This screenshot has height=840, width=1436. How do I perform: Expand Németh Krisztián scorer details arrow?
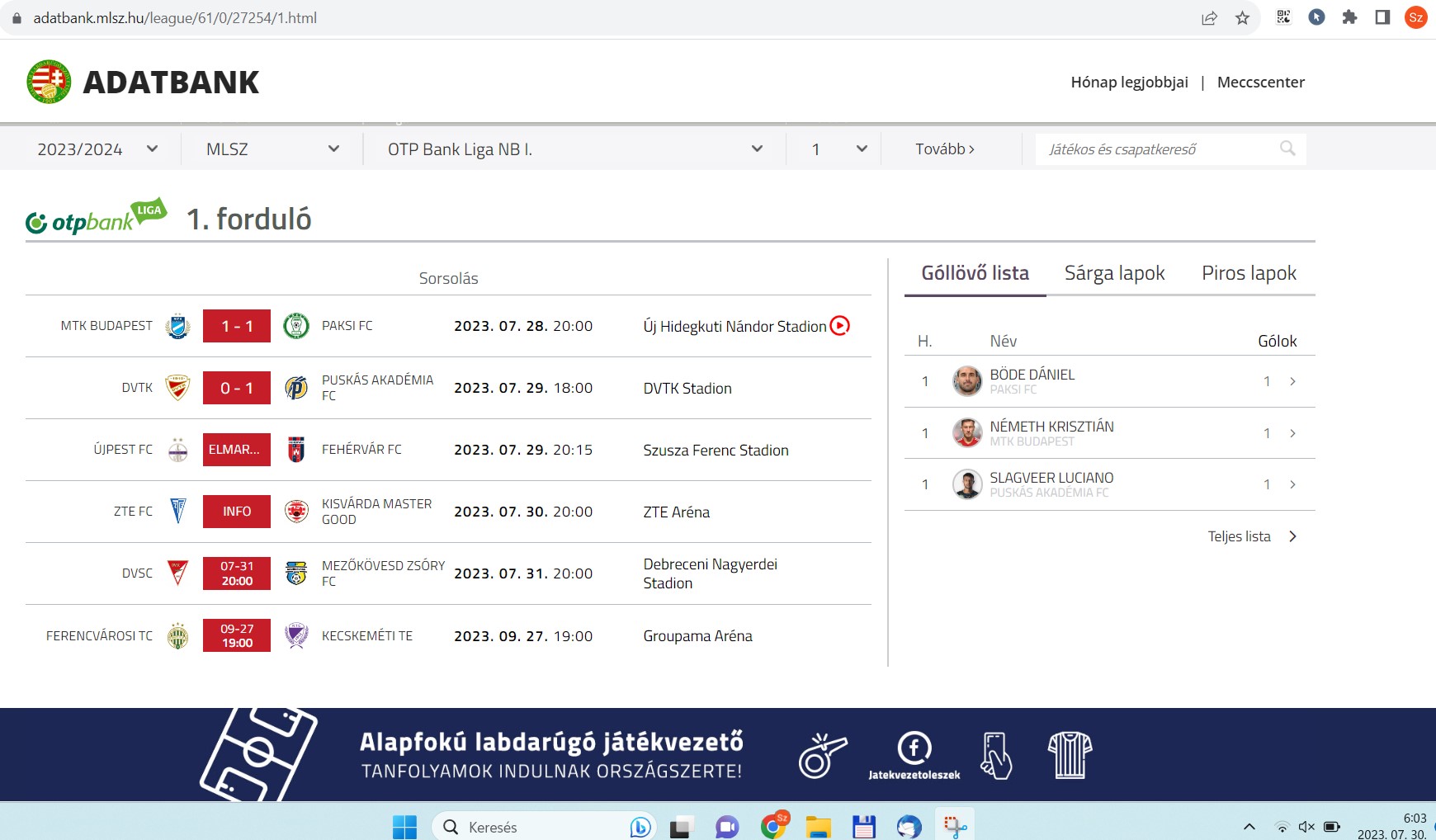click(x=1292, y=433)
